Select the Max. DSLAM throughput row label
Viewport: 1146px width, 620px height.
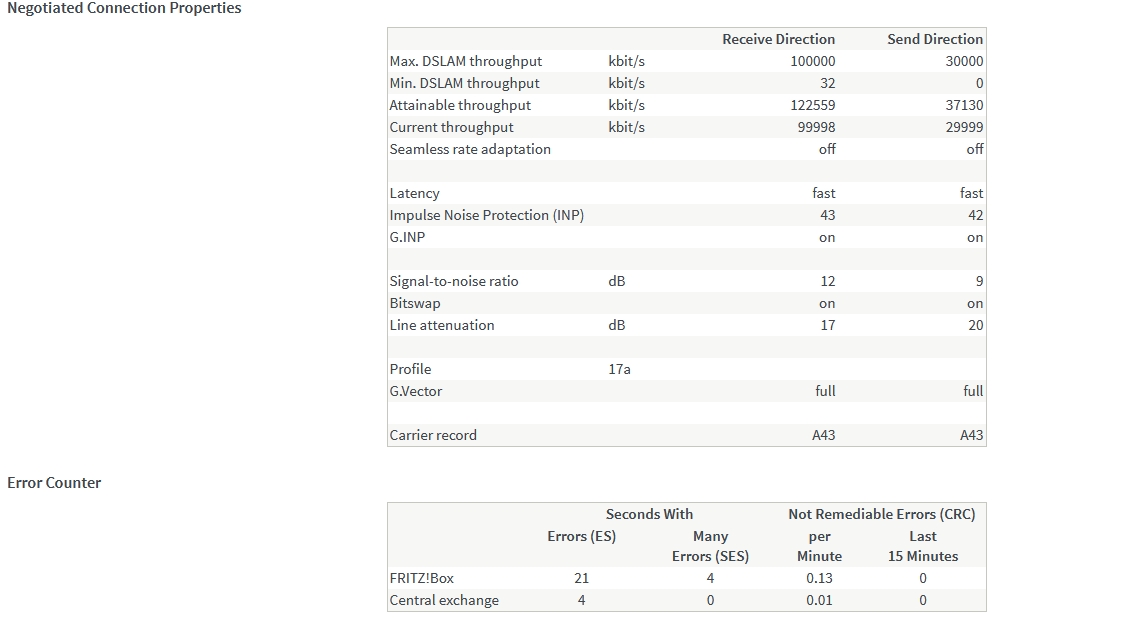point(465,61)
